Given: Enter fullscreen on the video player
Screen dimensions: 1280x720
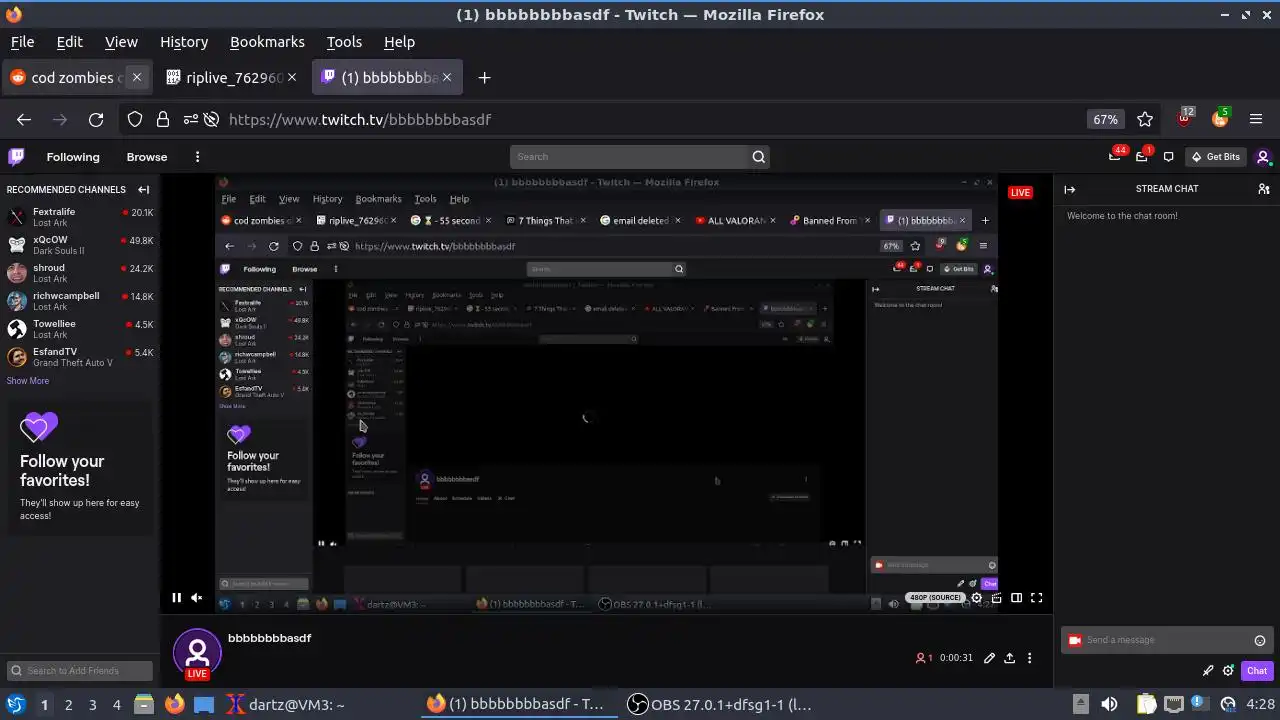Looking at the screenshot, I should 1037,598.
